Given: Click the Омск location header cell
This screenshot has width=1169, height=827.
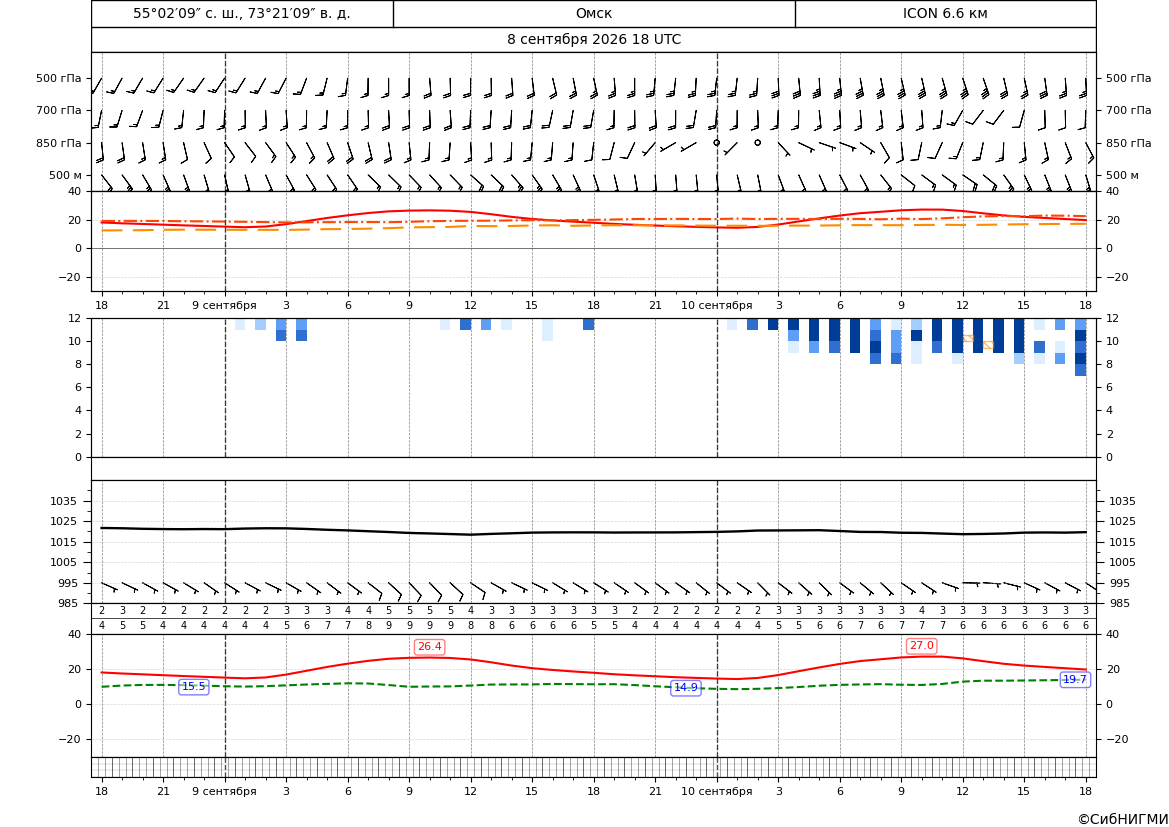Looking at the screenshot, I should coord(594,13).
